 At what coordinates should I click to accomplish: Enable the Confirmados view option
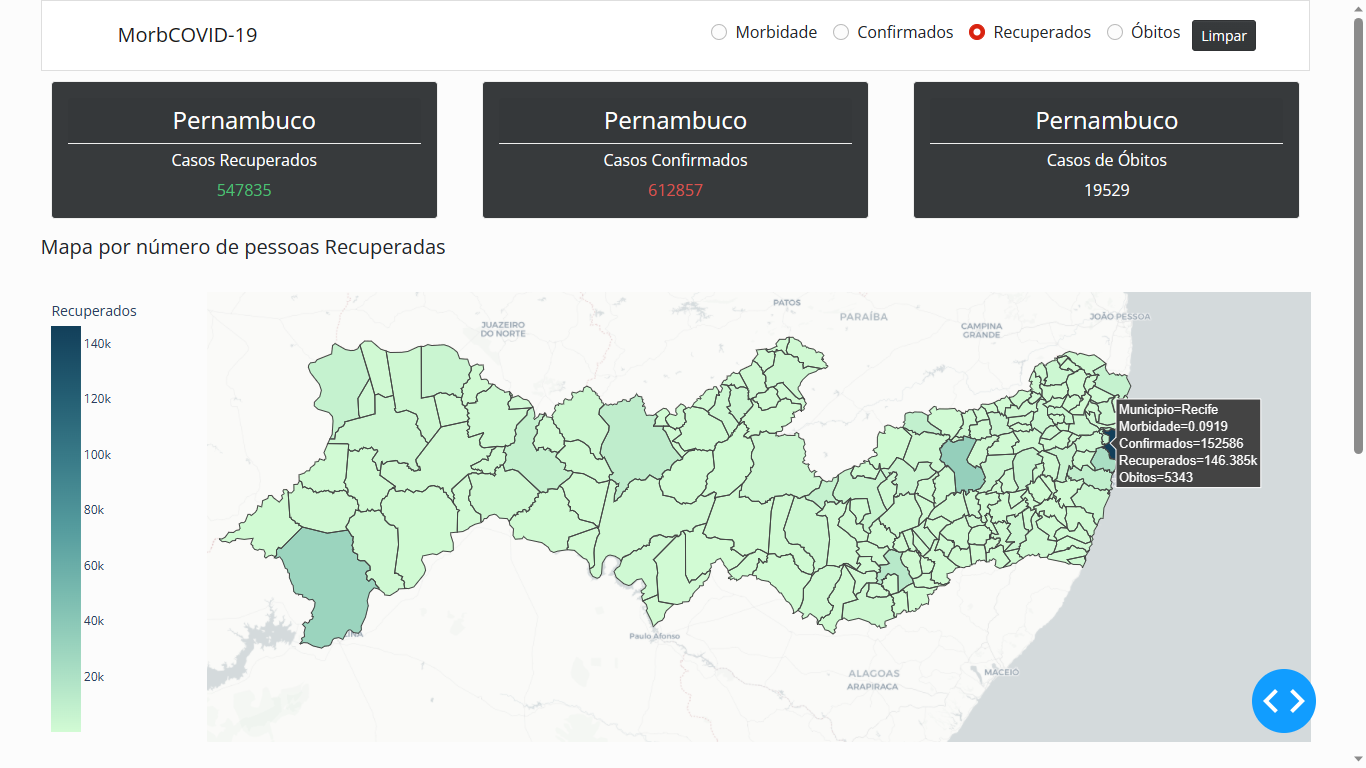840,32
